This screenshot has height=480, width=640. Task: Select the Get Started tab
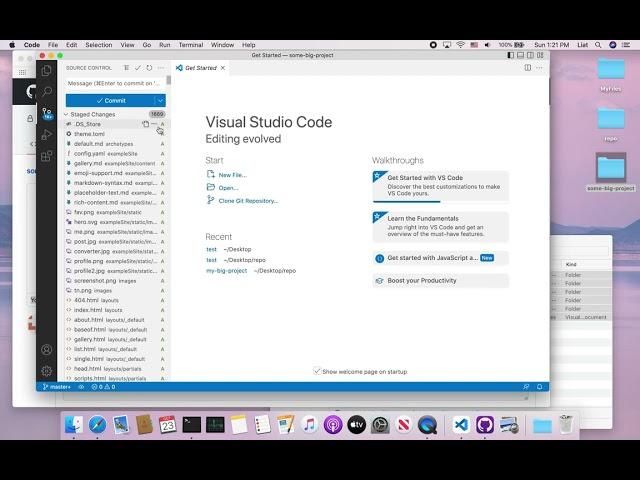coord(200,68)
